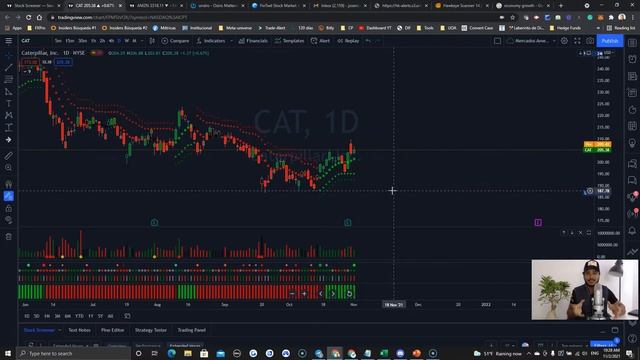Switch to the Strategy Tester tab
Image resolution: width=640 pixels, height=360 pixels.
click(151, 330)
